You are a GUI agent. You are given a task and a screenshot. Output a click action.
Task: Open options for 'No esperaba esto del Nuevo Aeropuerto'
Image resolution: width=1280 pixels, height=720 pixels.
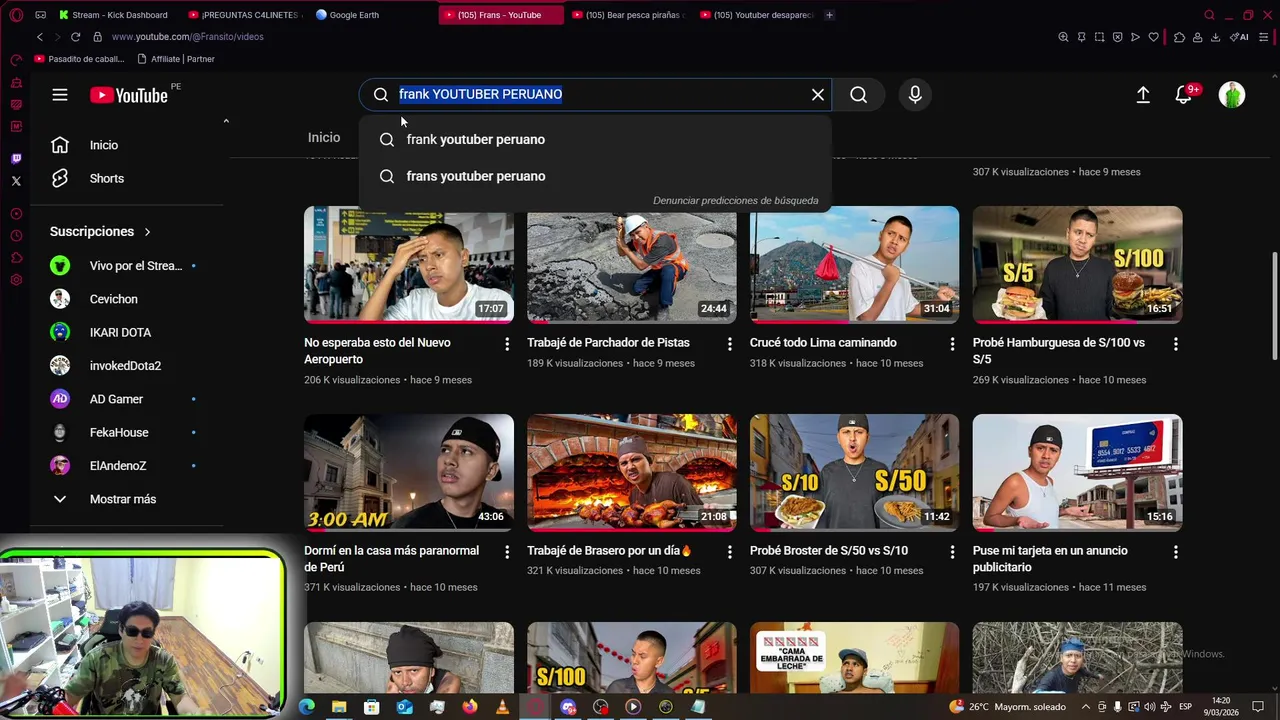(x=507, y=344)
